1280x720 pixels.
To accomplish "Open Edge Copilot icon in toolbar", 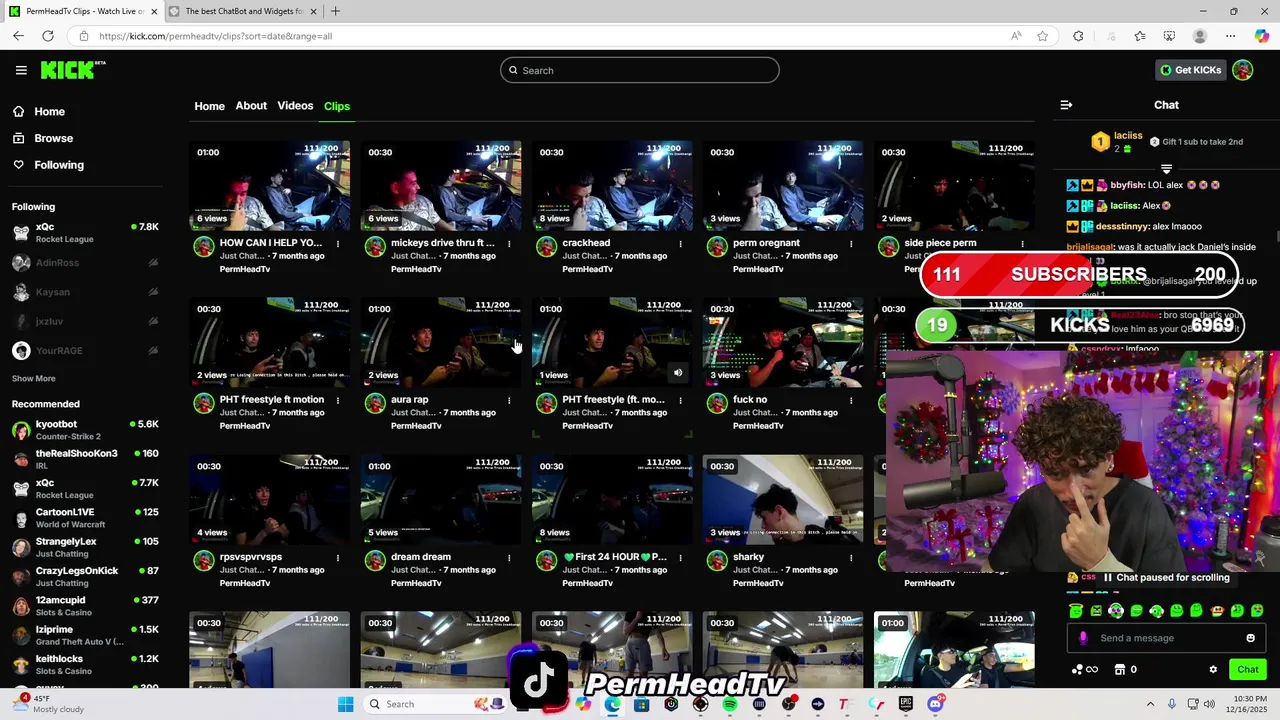I will coord(1262,36).
